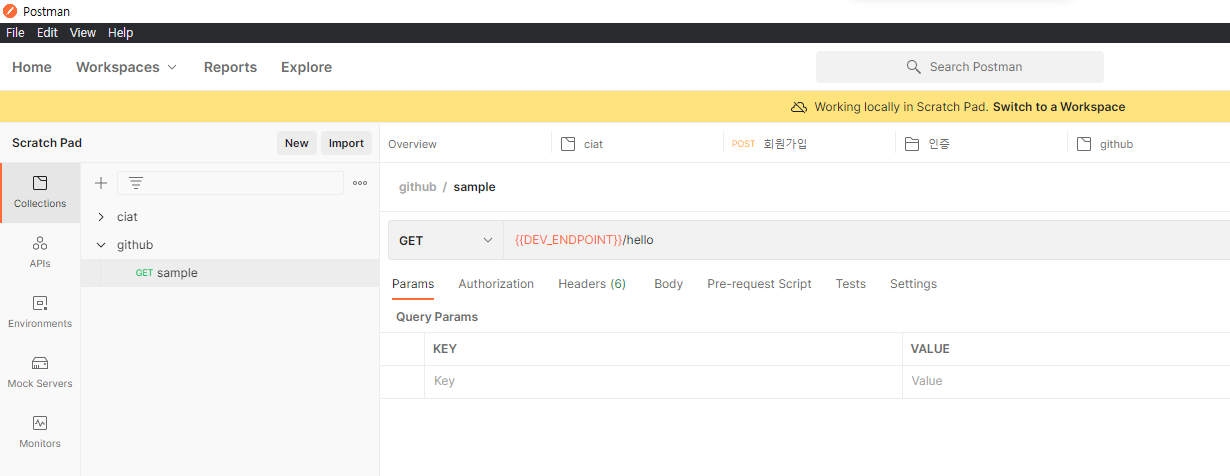Click the cloud-off Scratch Pad icon
Viewport: 1230px width, 476px height.
tap(799, 107)
